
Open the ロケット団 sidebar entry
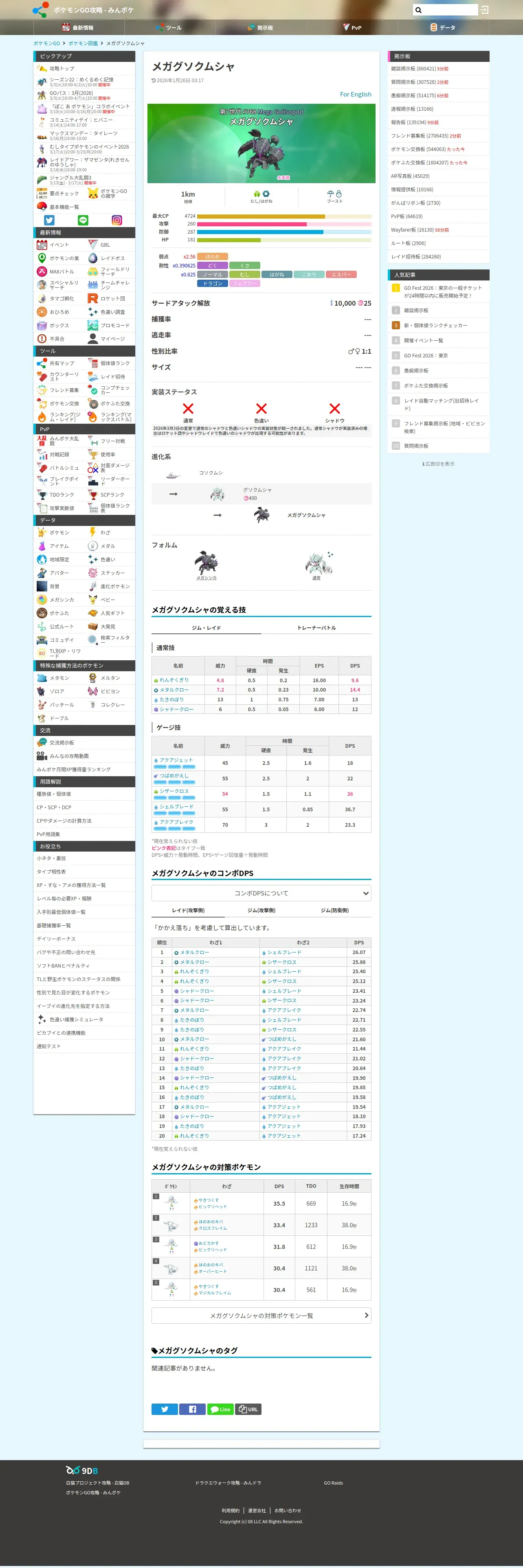[110, 298]
